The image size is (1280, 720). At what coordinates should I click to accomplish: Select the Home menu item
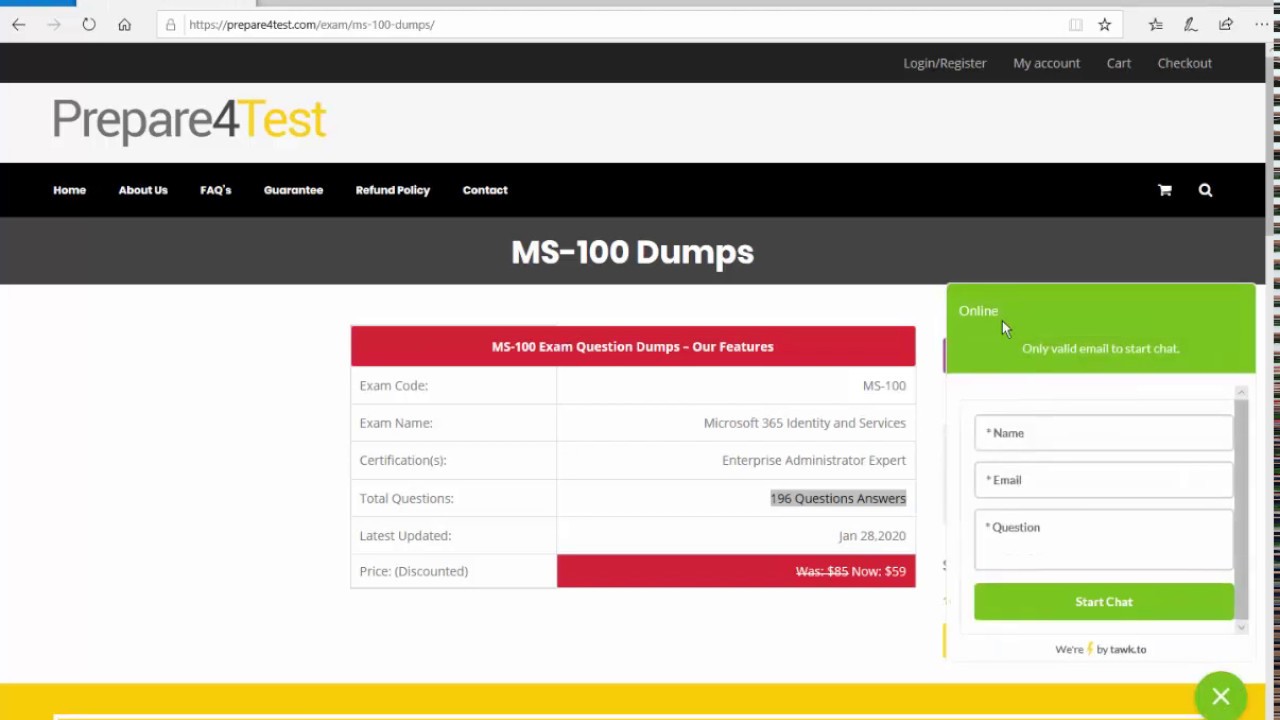point(70,190)
